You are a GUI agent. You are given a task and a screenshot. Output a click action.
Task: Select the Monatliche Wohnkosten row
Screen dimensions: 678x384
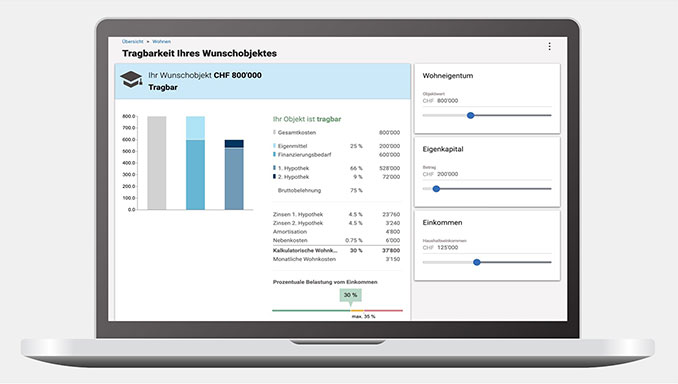coord(336,259)
